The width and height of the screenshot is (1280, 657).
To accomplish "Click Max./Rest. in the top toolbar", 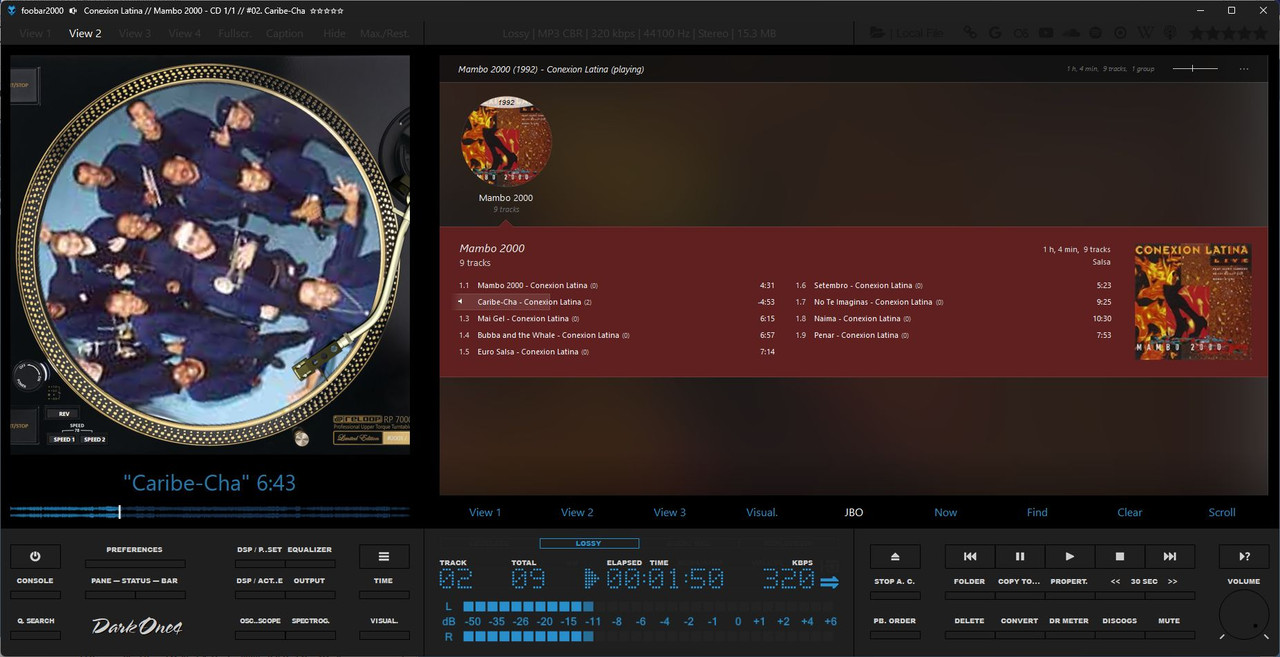I will pos(385,33).
